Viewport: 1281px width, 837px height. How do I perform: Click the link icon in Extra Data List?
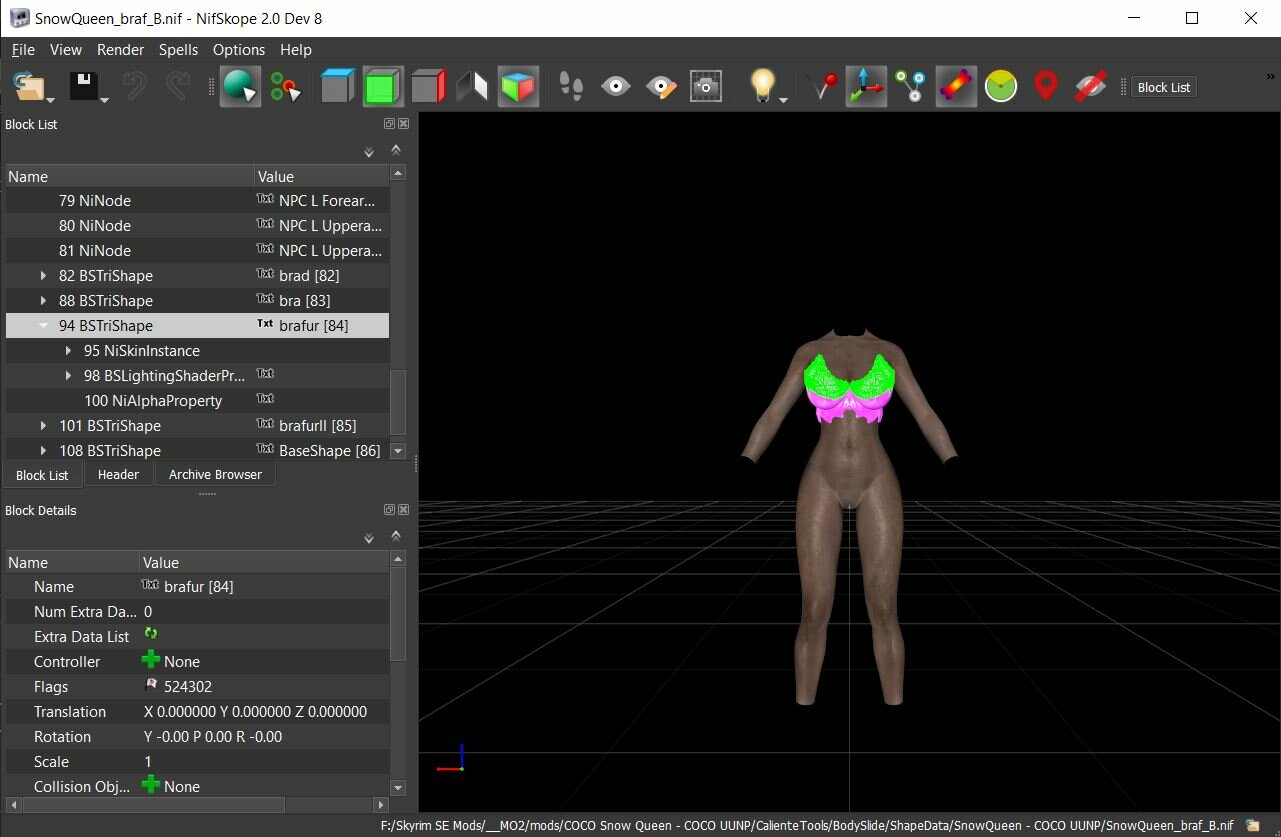click(x=151, y=634)
